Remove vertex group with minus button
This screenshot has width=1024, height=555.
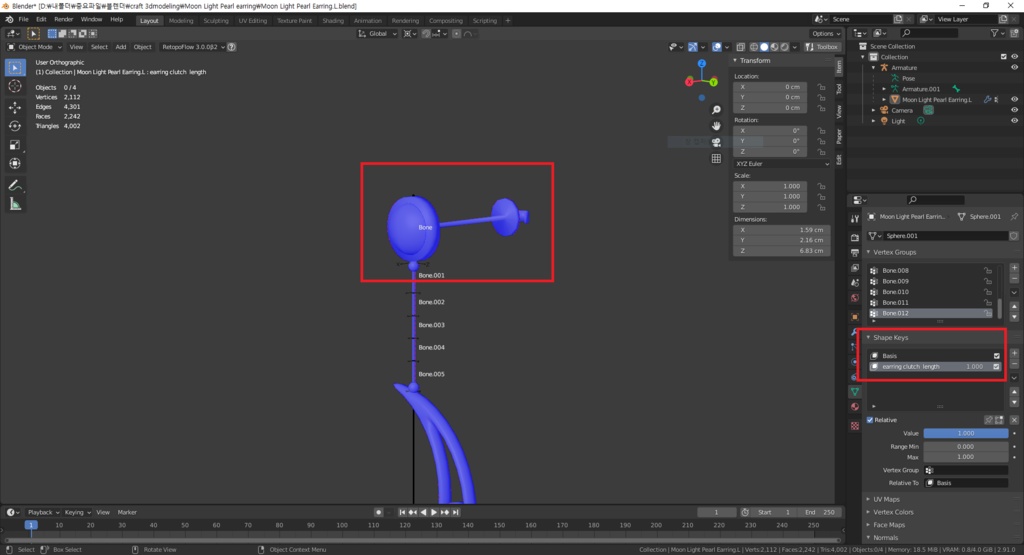pos(1014,279)
